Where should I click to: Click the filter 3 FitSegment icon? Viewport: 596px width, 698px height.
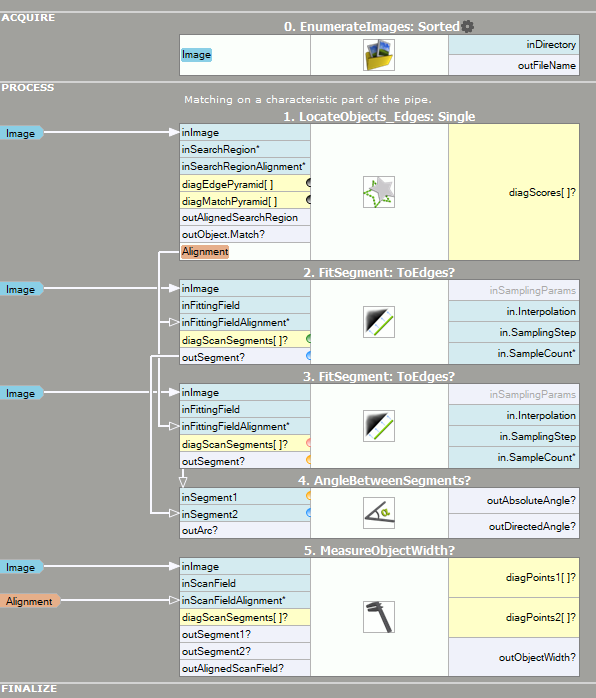[x=379, y=426]
